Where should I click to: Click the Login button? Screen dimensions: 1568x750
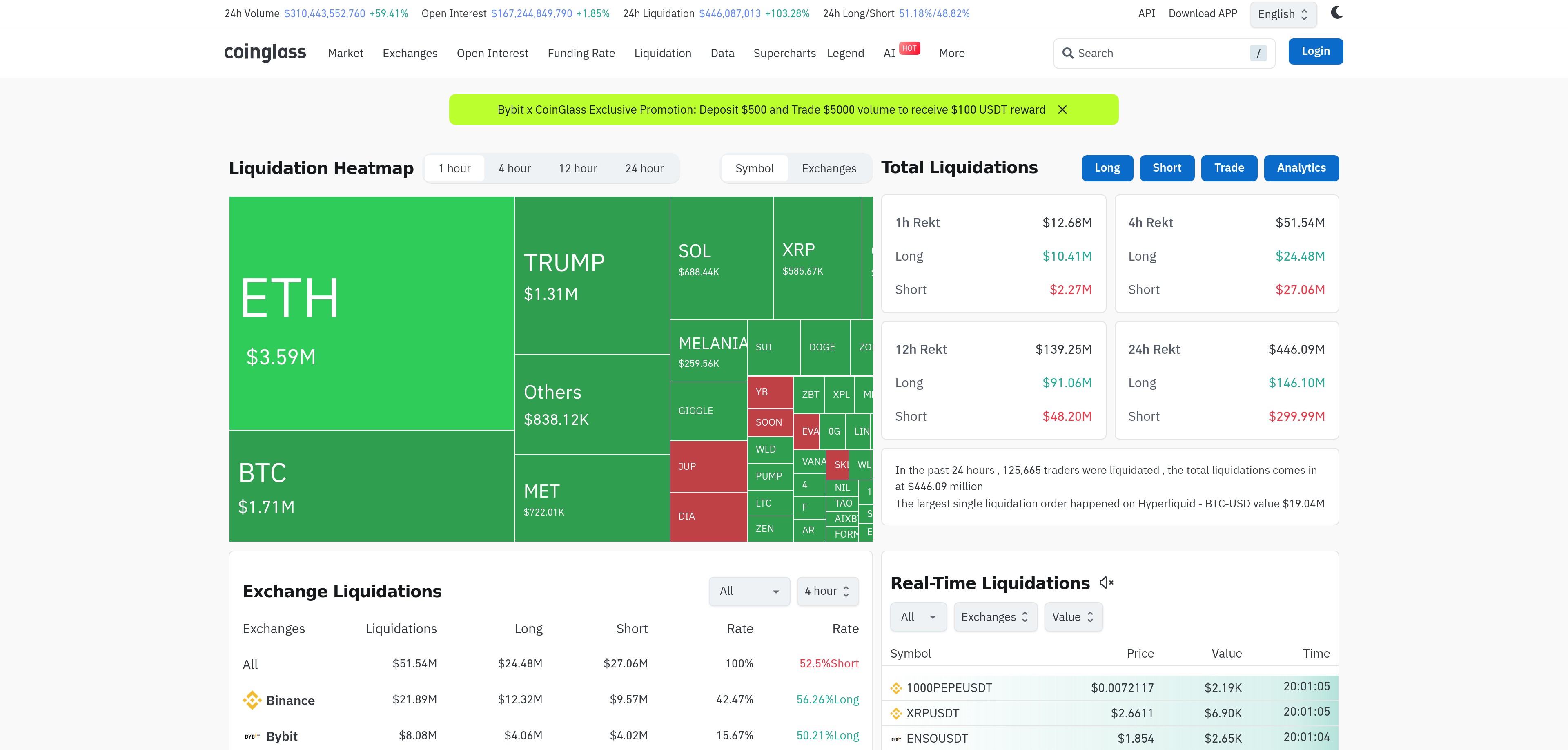1315,52
